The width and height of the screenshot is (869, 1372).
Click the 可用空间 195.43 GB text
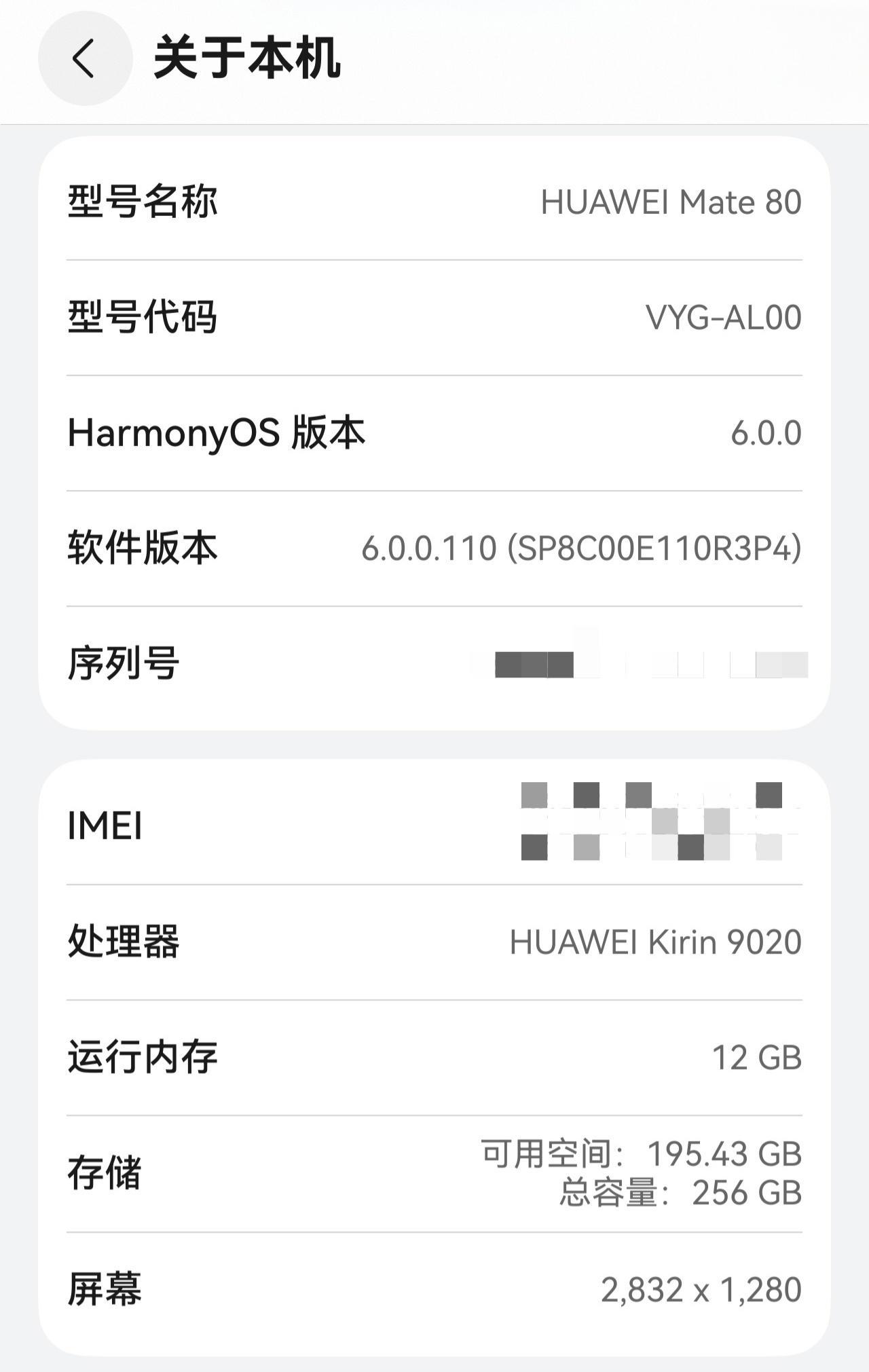point(642,1153)
